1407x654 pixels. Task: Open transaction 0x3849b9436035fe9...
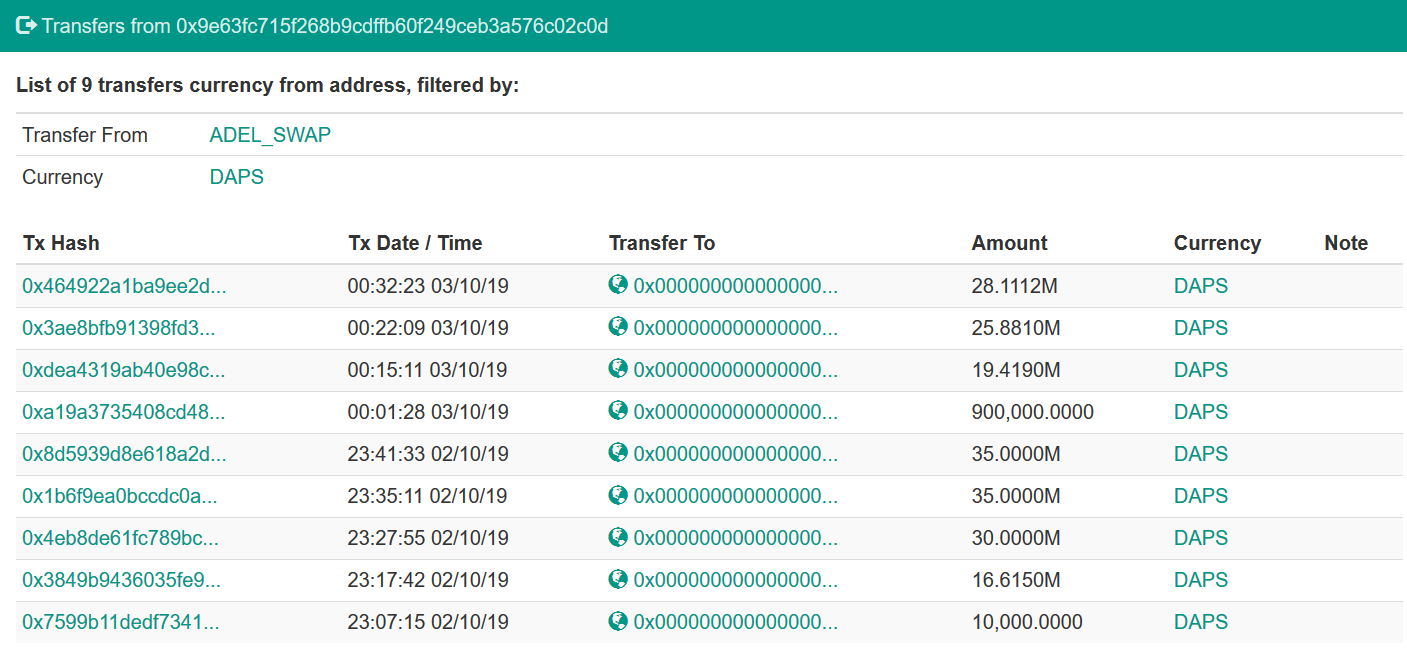122,580
